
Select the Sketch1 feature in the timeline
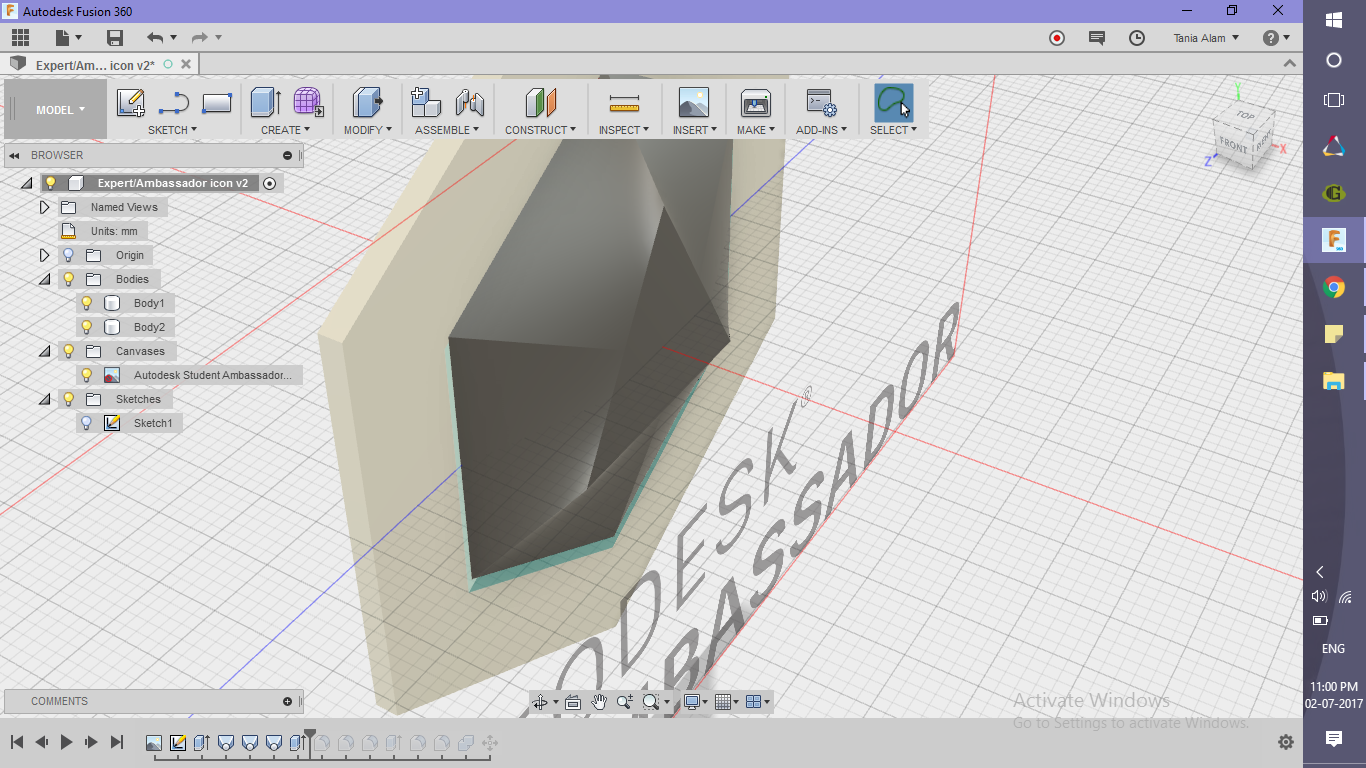(178, 743)
